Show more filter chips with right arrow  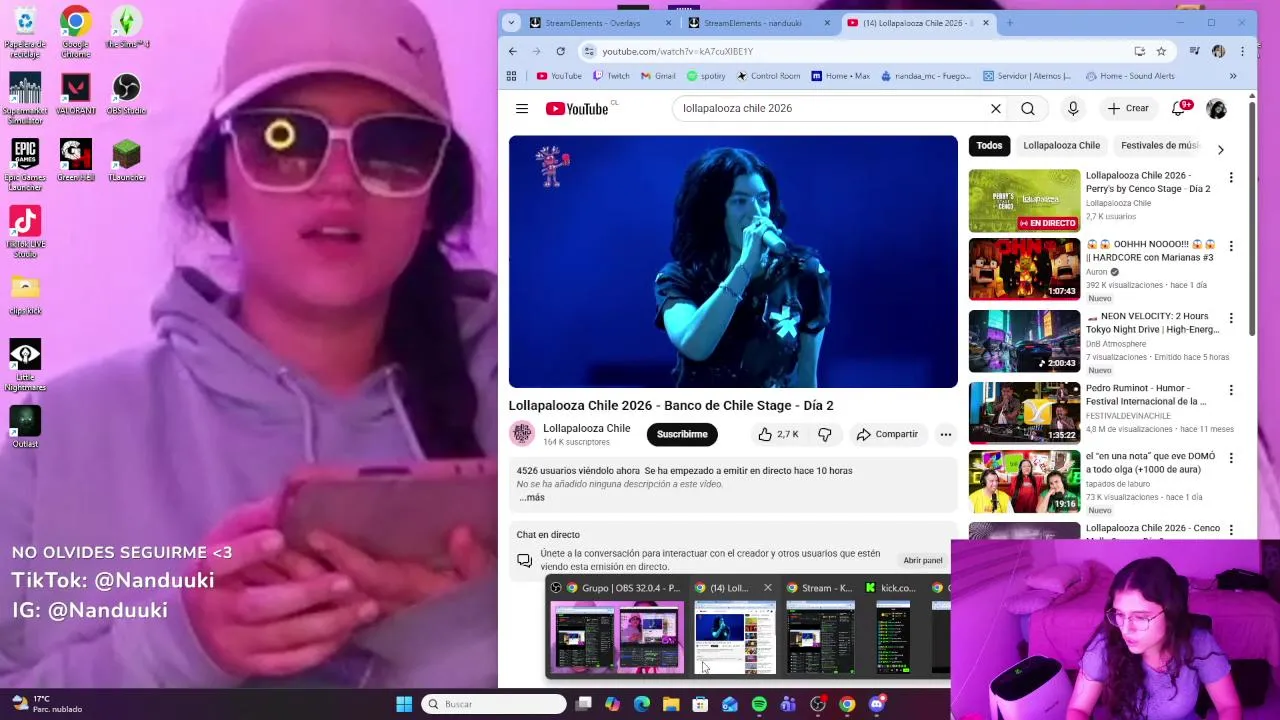click(x=1220, y=149)
